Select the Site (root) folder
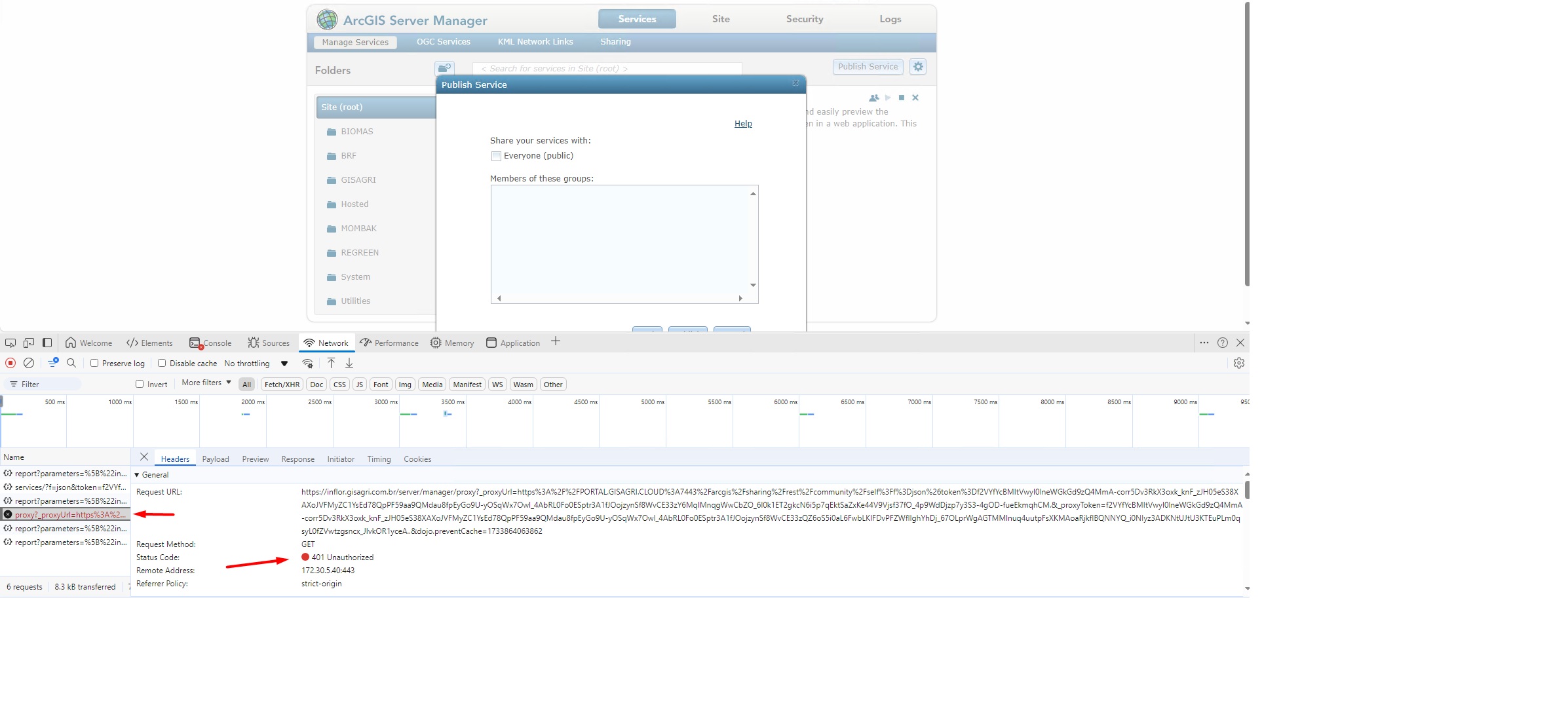Screen dimensions: 1568x716 click(376, 107)
